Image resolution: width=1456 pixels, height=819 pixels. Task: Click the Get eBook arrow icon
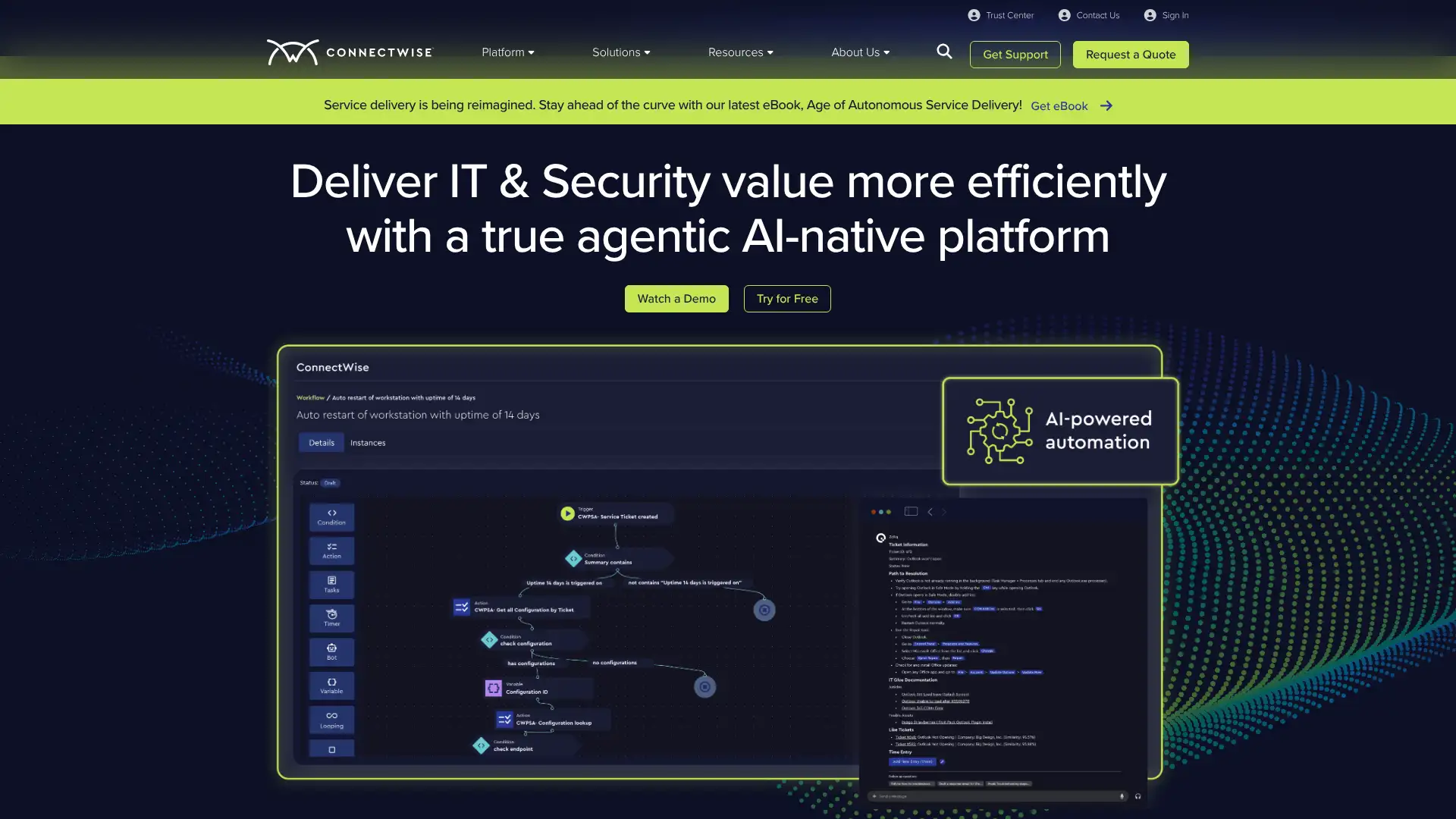tap(1106, 105)
